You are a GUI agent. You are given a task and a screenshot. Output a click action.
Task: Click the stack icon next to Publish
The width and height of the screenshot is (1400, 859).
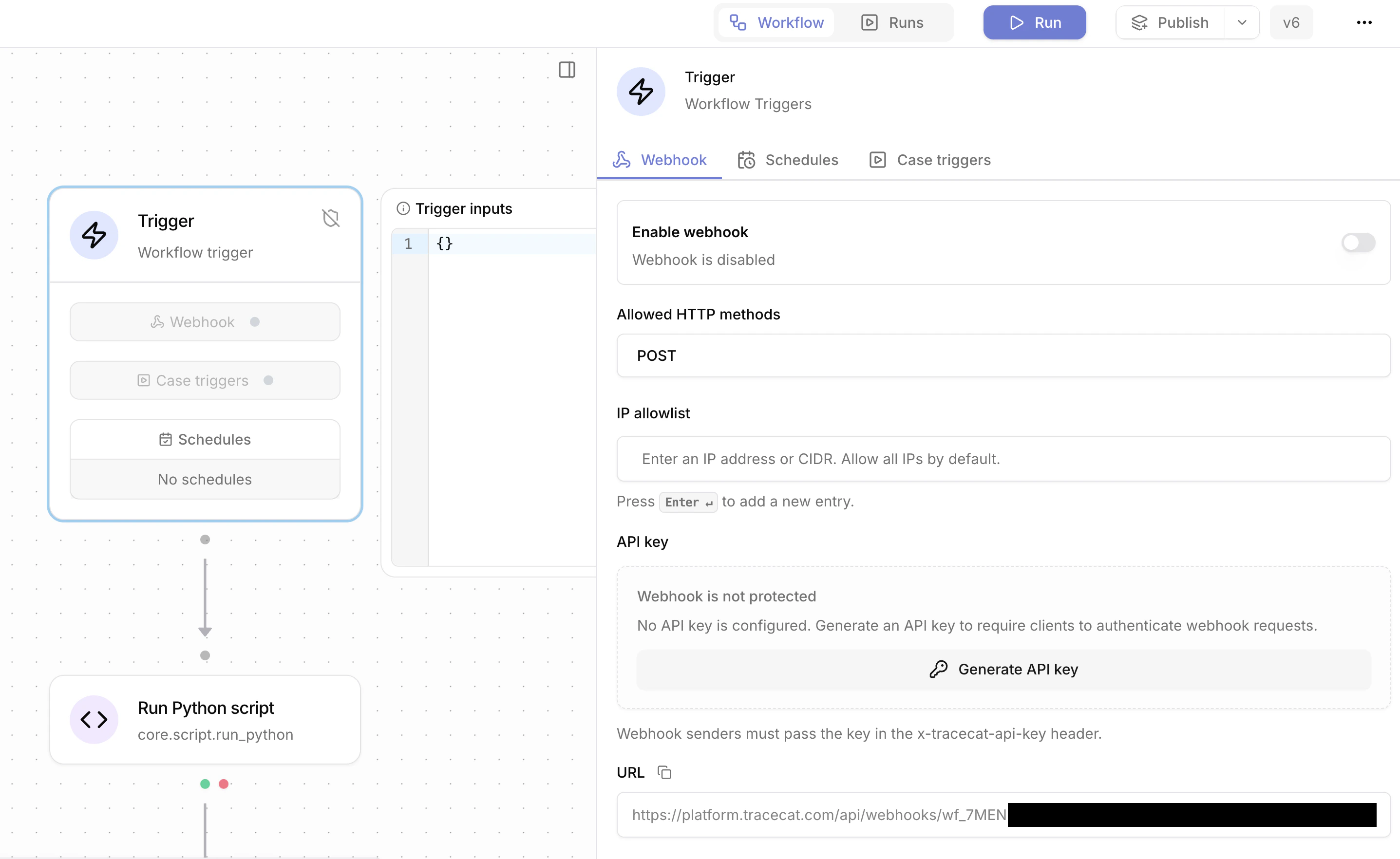click(1139, 22)
